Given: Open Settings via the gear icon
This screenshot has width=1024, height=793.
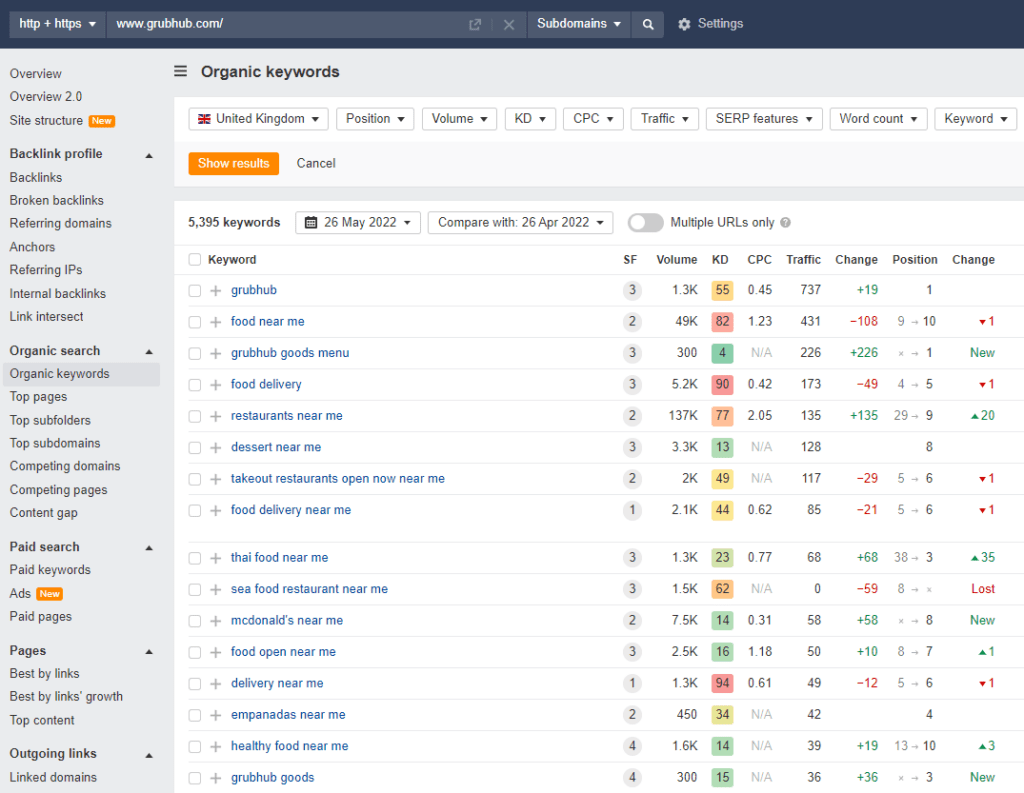Looking at the screenshot, I should click(684, 24).
